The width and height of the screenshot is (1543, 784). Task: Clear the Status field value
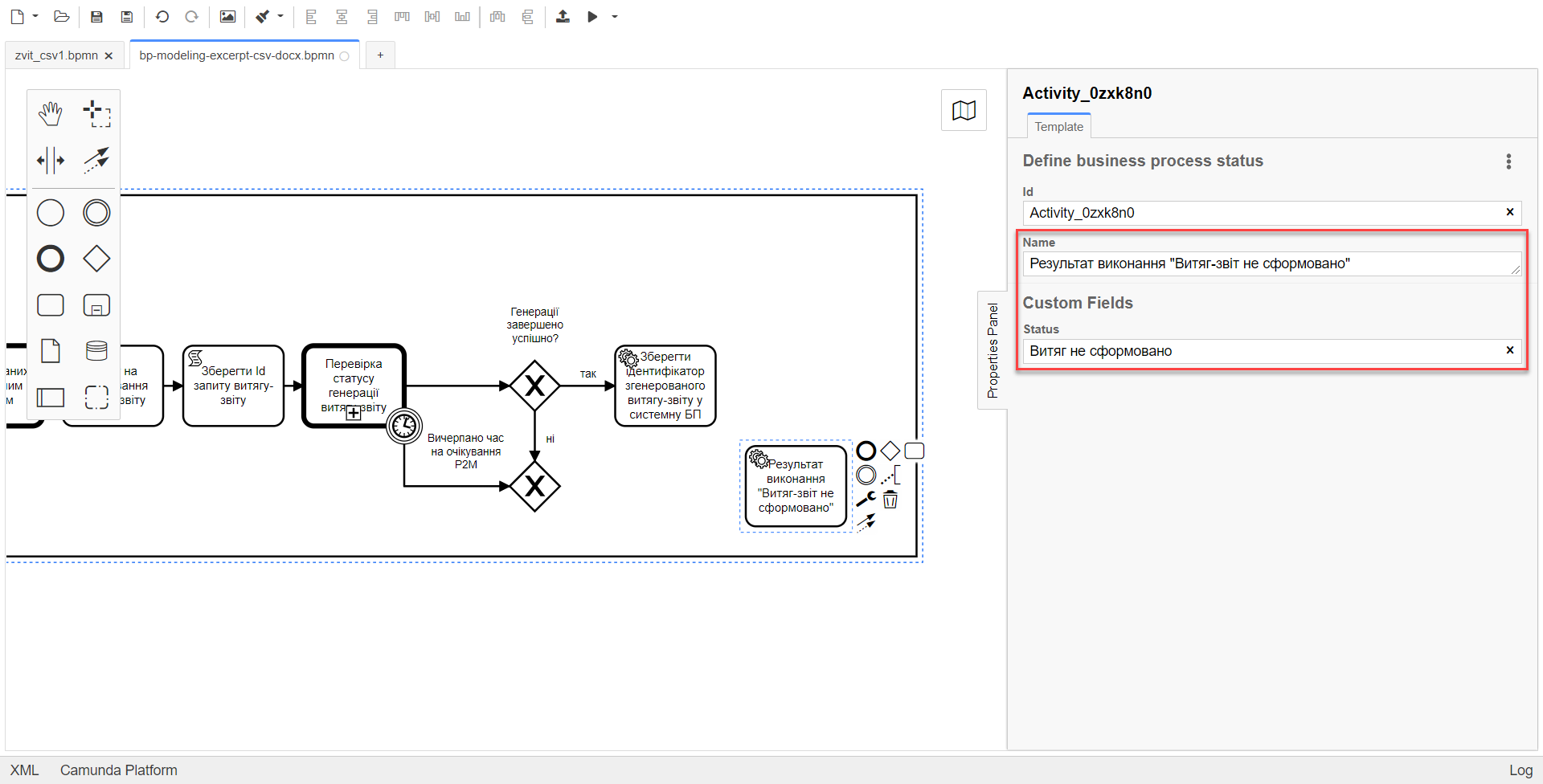coord(1510,350)
